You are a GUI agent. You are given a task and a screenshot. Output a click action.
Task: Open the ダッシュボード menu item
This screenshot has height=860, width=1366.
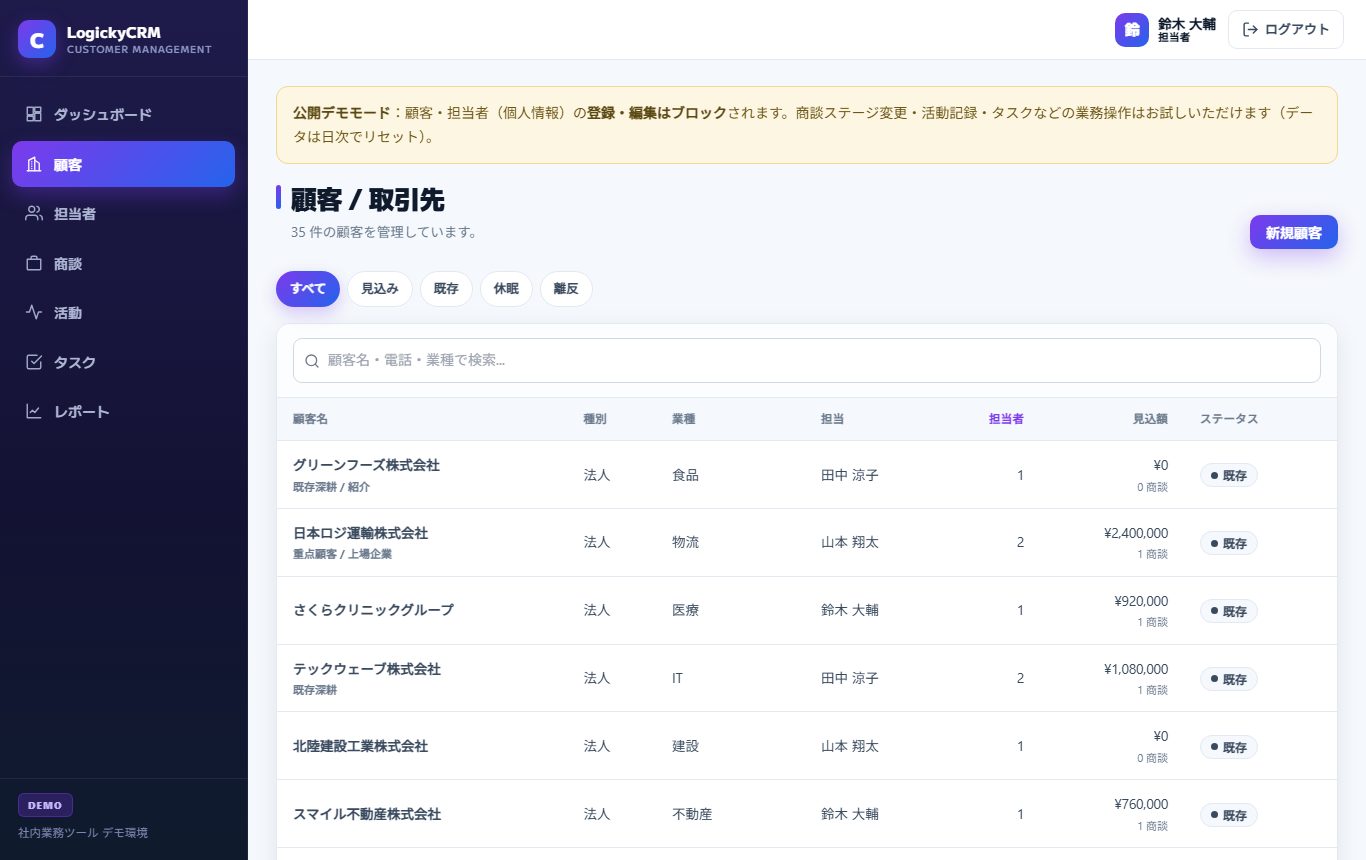tap(123, 114)
